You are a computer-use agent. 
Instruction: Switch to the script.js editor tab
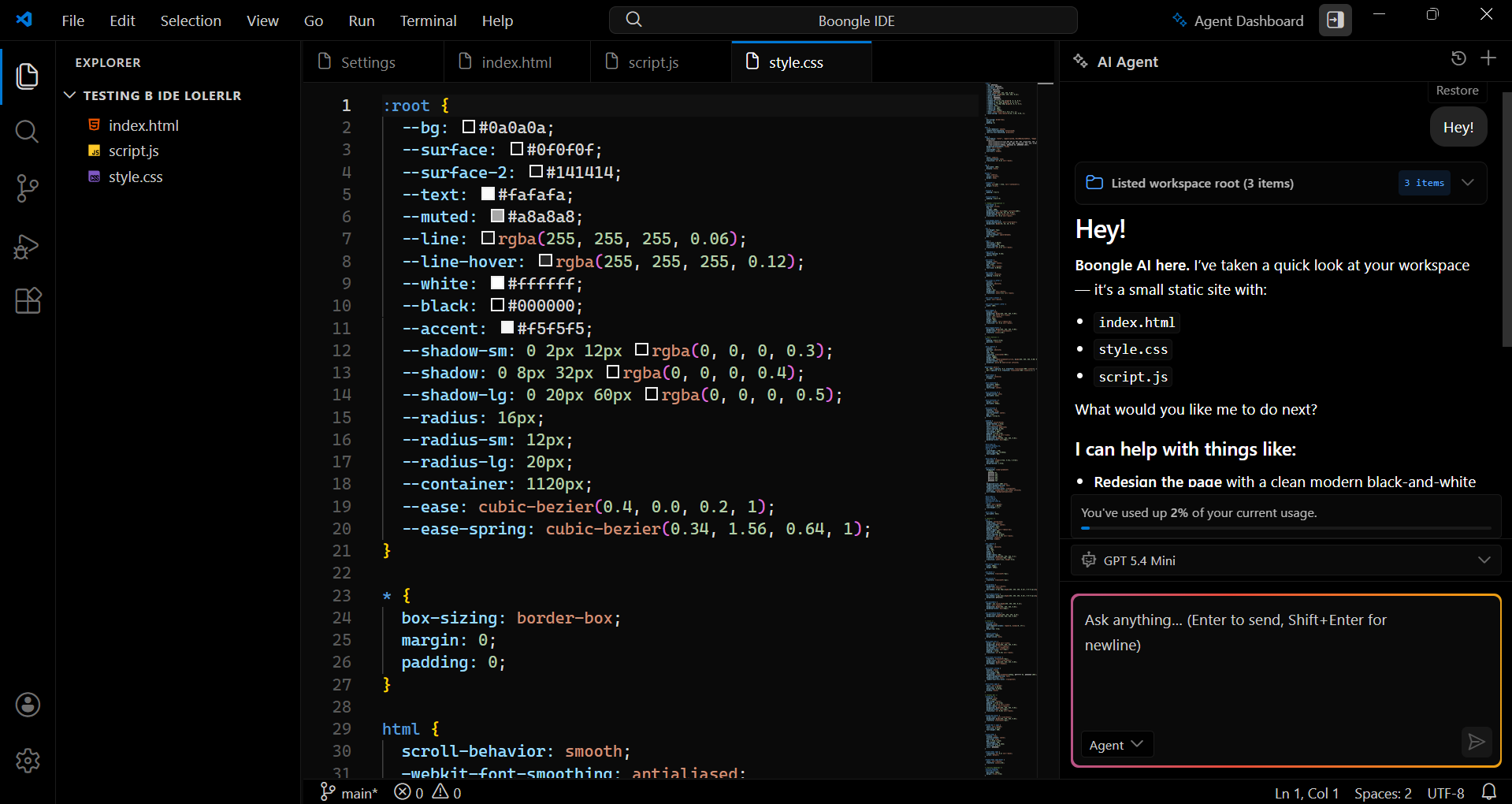661,62
